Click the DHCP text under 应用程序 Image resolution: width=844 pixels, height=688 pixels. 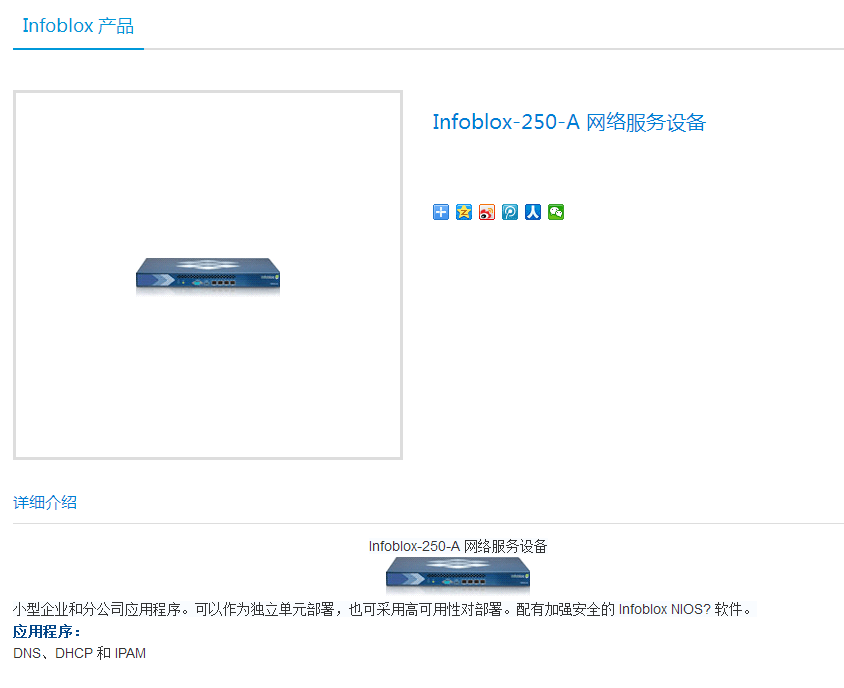click(74, 653)
